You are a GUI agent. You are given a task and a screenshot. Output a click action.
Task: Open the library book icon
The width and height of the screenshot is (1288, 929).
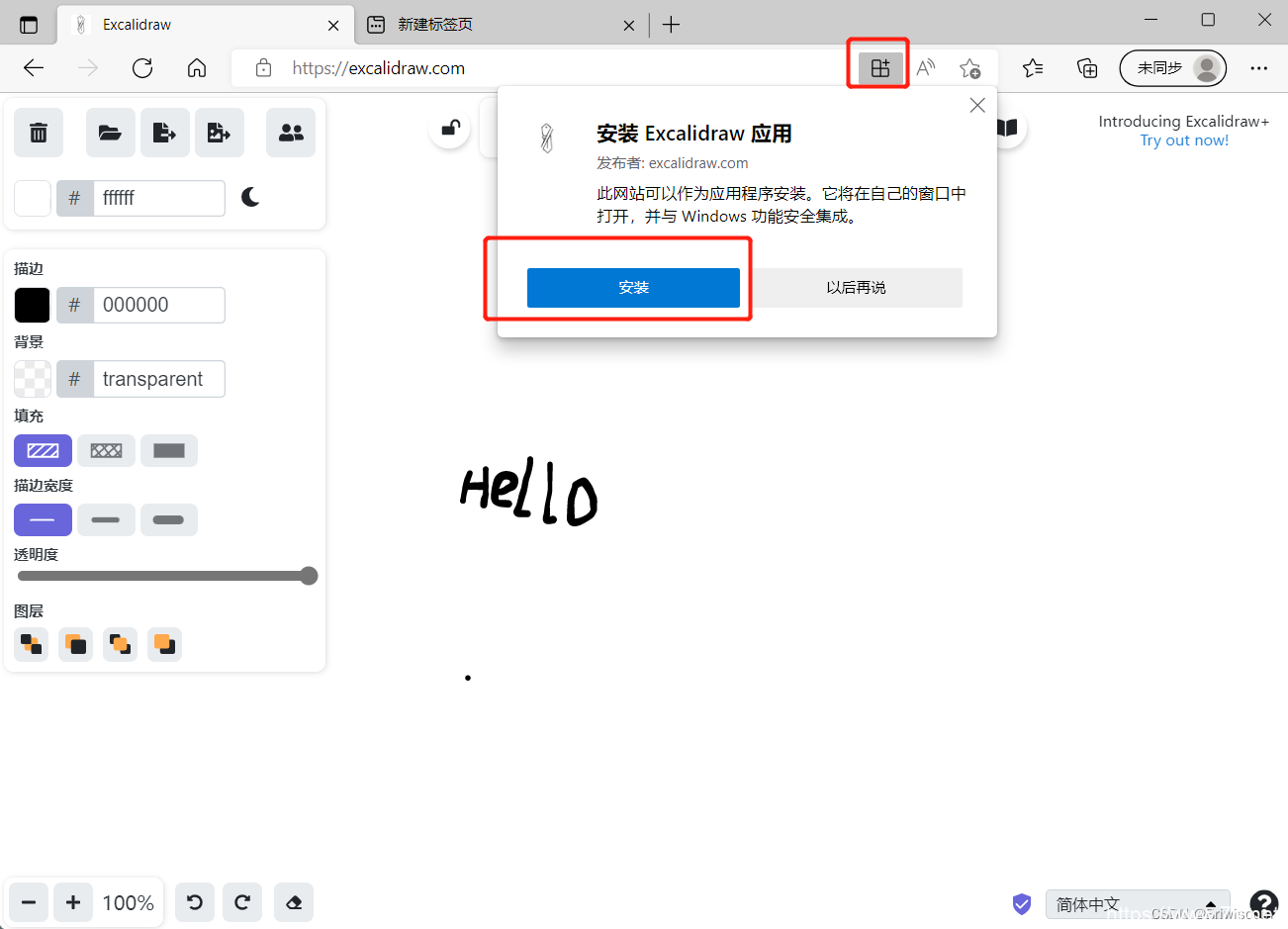coord(1007,128)
